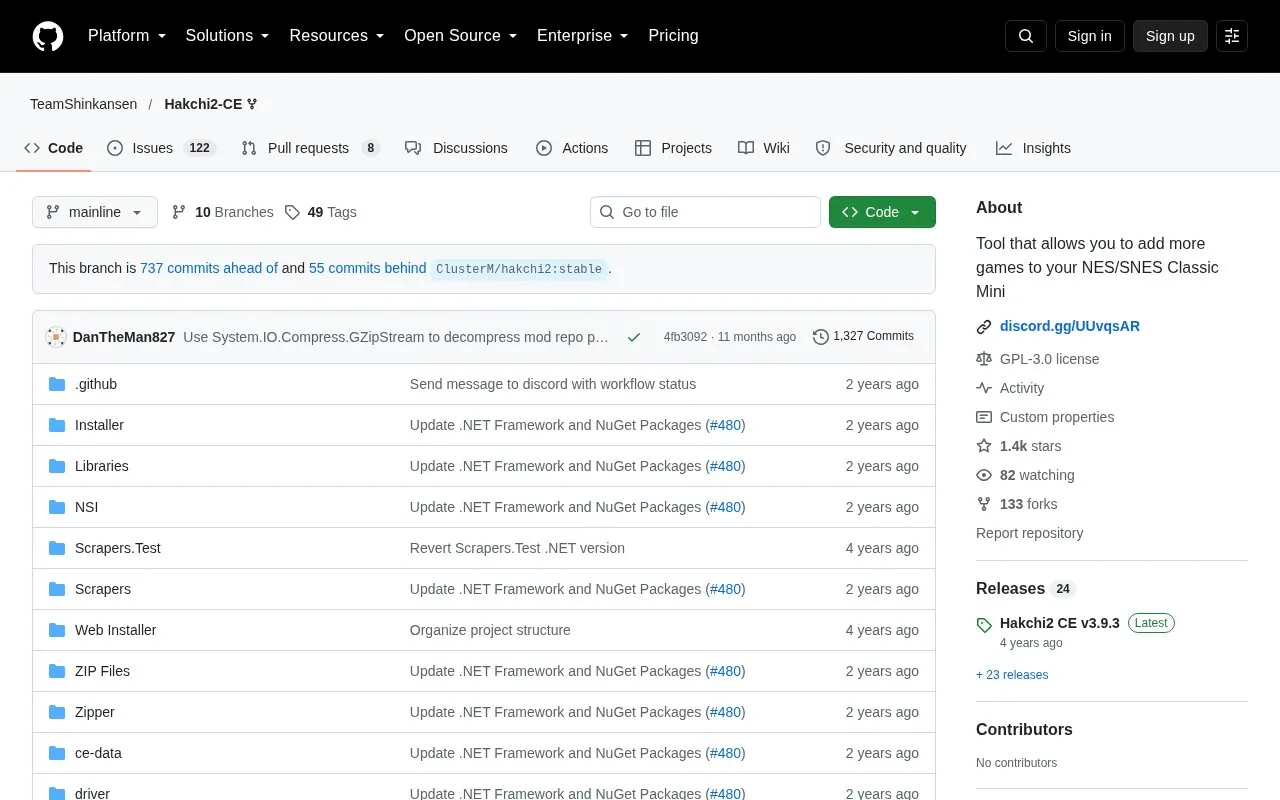
Task: Switch to the Issues tab
Action: (x=160, y=148)
